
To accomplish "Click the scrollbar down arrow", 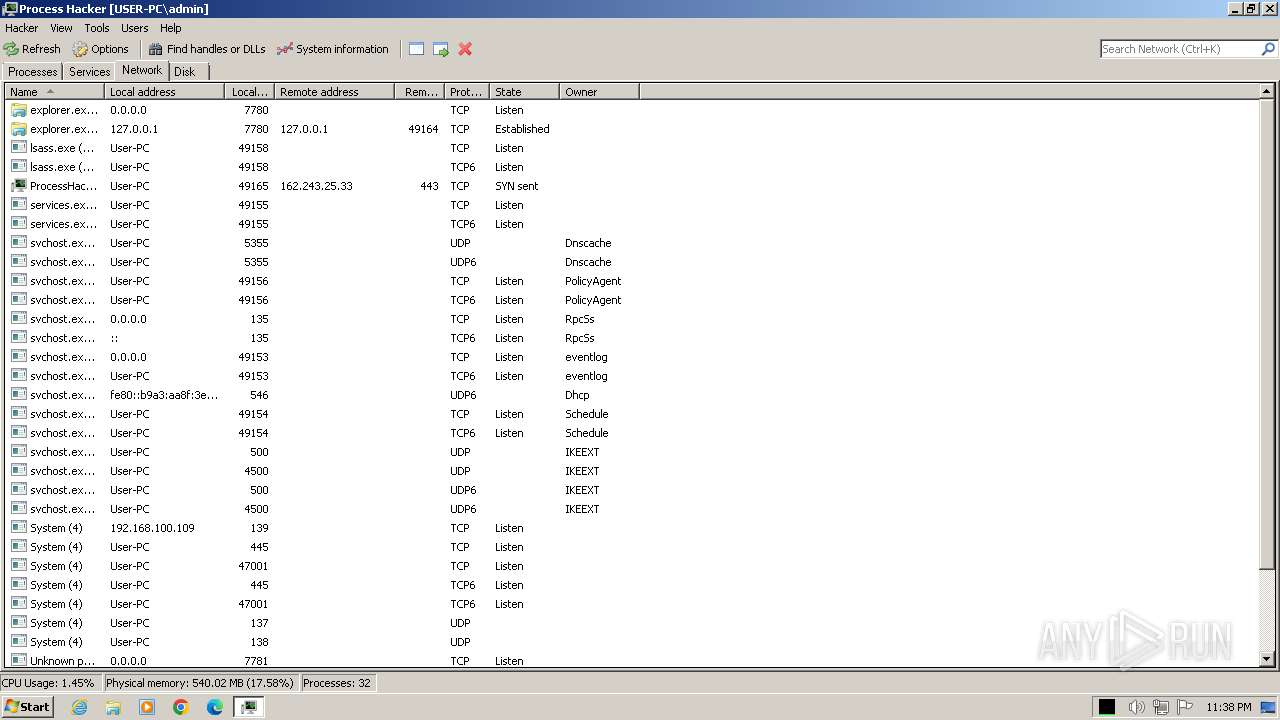I will [x=1267, y=659].
